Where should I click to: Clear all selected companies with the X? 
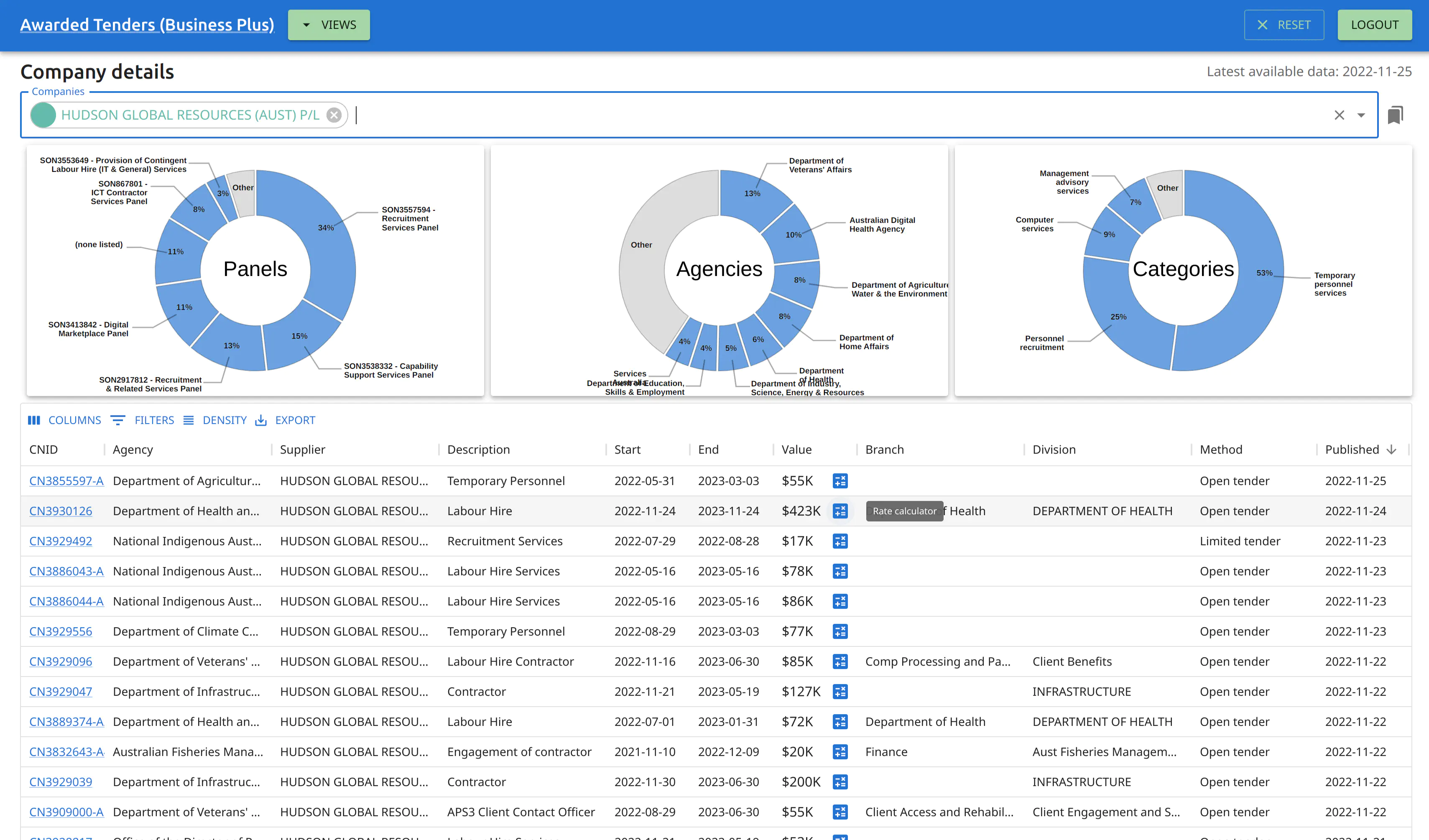click(1340, 115)
